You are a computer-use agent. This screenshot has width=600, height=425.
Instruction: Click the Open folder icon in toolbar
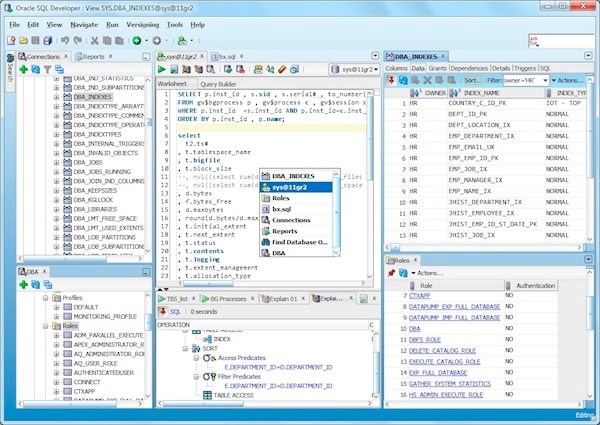click(22, 40)
